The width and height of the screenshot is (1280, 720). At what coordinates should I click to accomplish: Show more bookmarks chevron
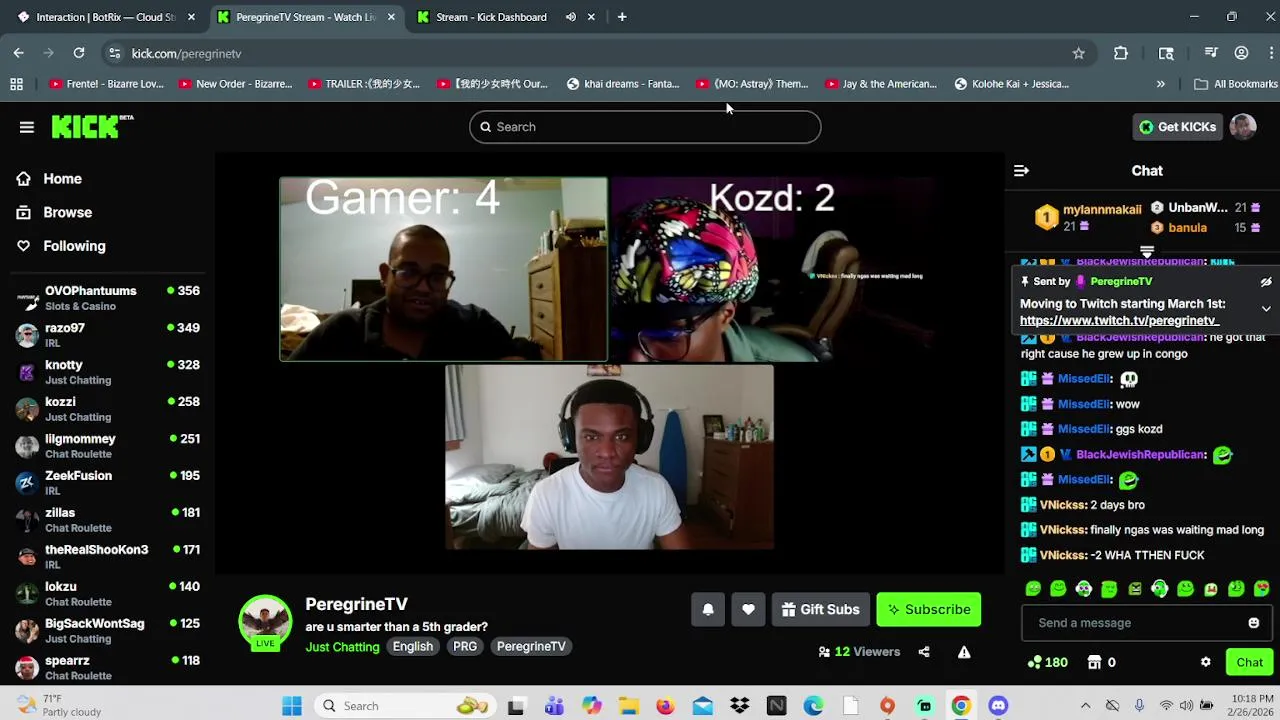coord(1160,84)
